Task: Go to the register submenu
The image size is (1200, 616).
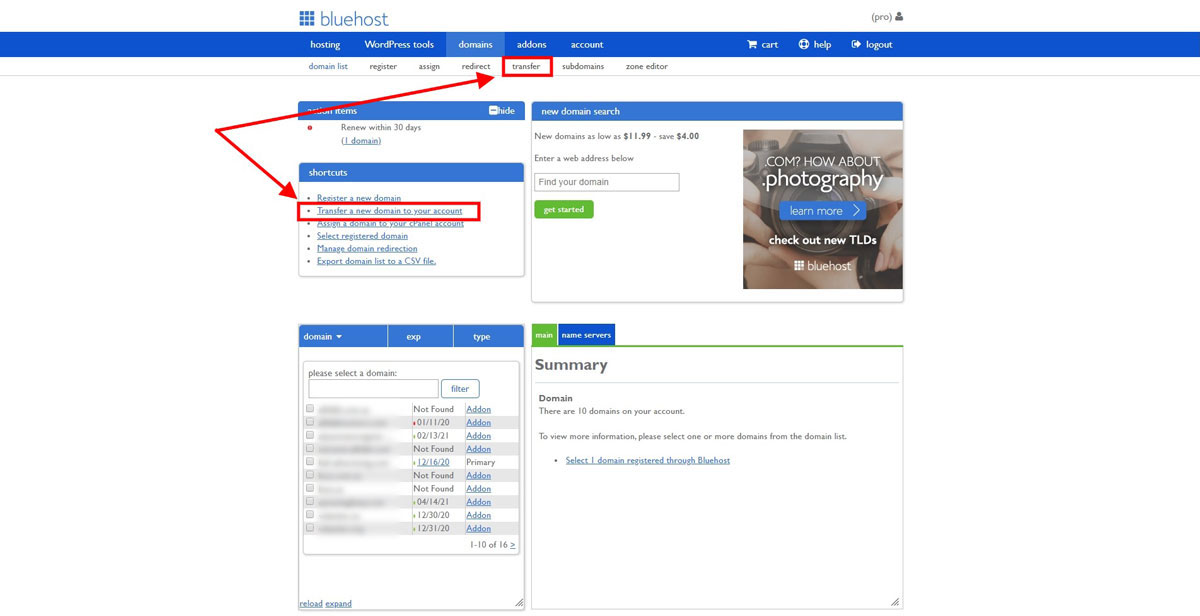Action: 383,66
